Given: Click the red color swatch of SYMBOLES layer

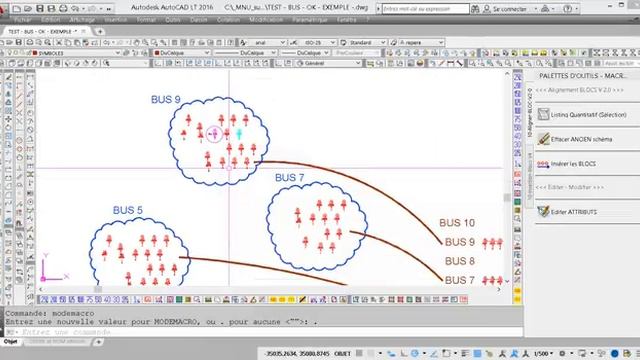Looking at the screenshot, I should pos(35,53).
